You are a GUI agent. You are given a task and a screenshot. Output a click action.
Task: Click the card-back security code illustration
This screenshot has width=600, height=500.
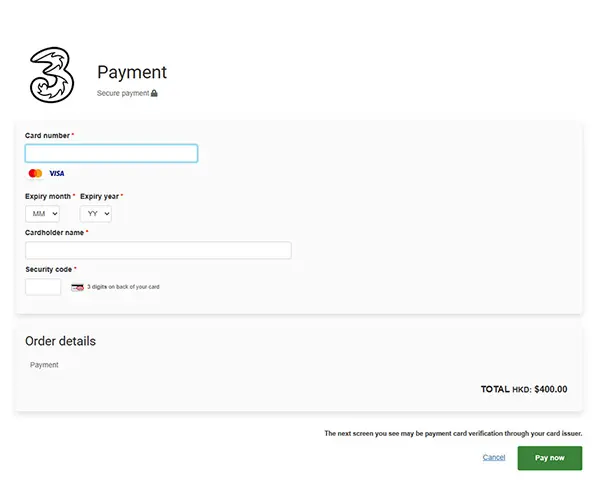[x=77, y=287]
